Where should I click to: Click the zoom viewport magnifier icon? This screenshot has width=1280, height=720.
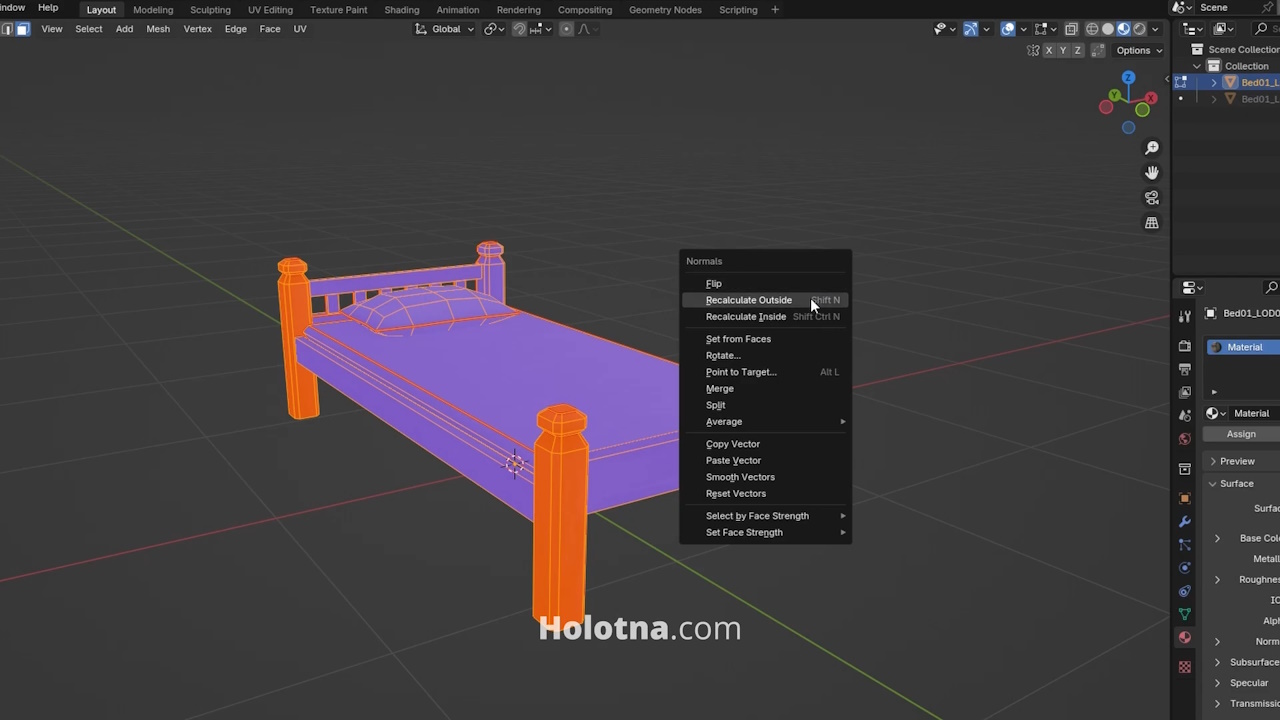coord(1152,148)
